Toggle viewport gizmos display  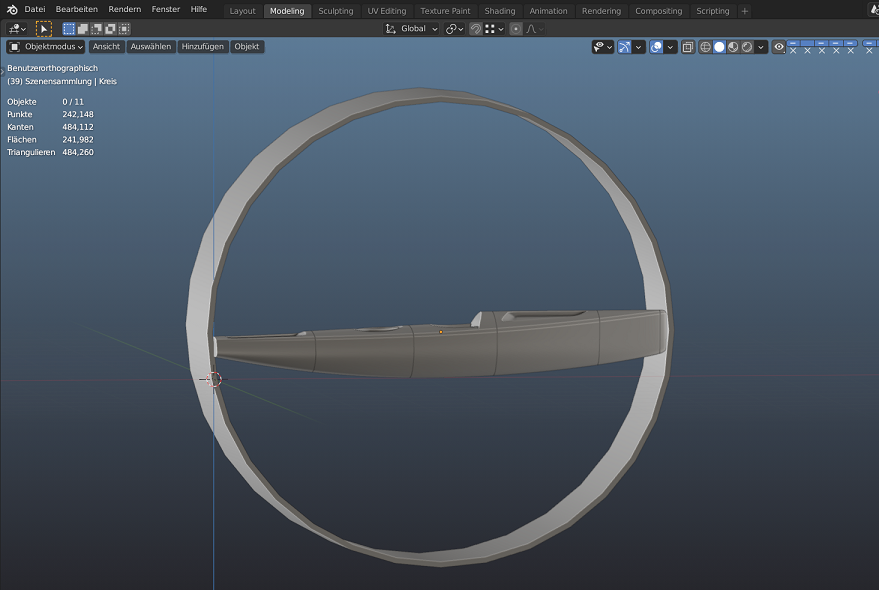[x=625, y=47]
